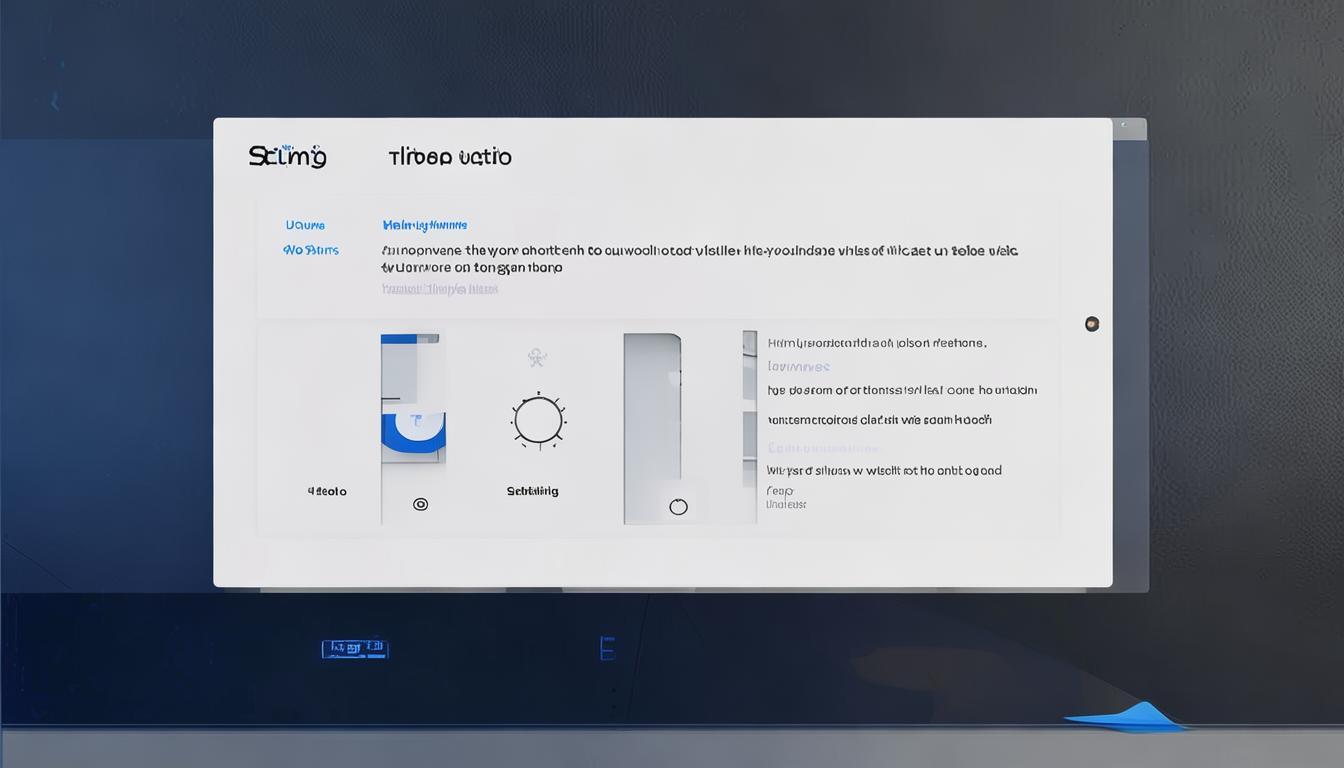Select the radio button on the gray panel

tap(678, 507)
